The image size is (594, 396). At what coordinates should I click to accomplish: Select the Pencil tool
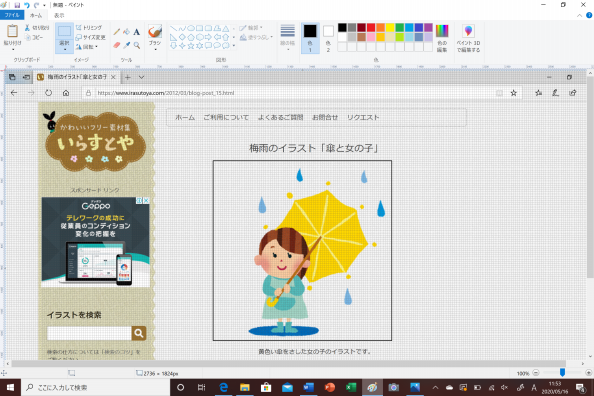pyautogui.click(x=117, y=32)
